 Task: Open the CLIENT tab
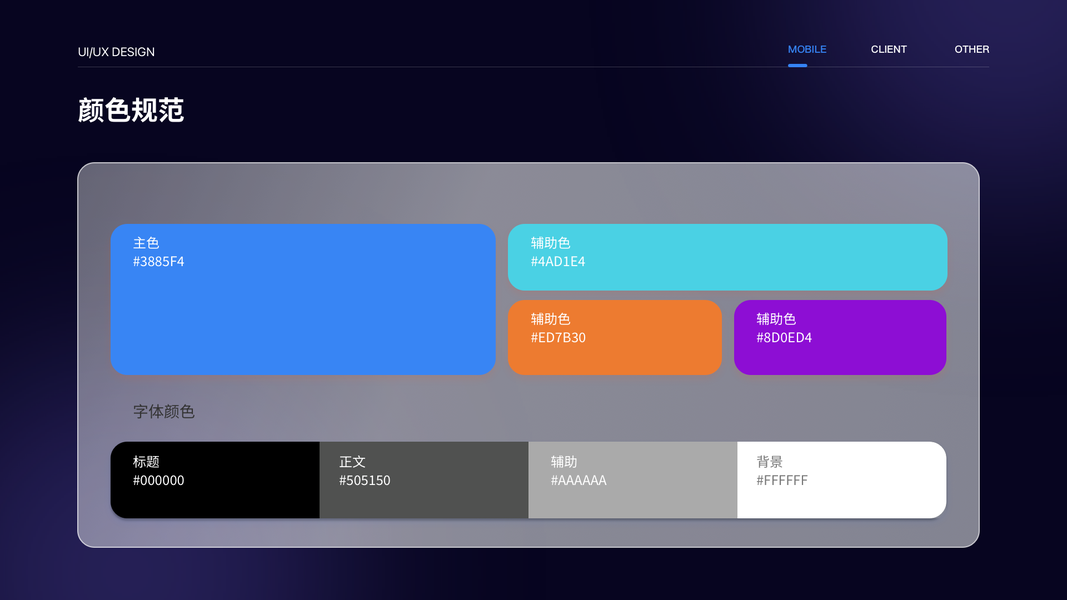pyautogui.click(x=889, y=50)
